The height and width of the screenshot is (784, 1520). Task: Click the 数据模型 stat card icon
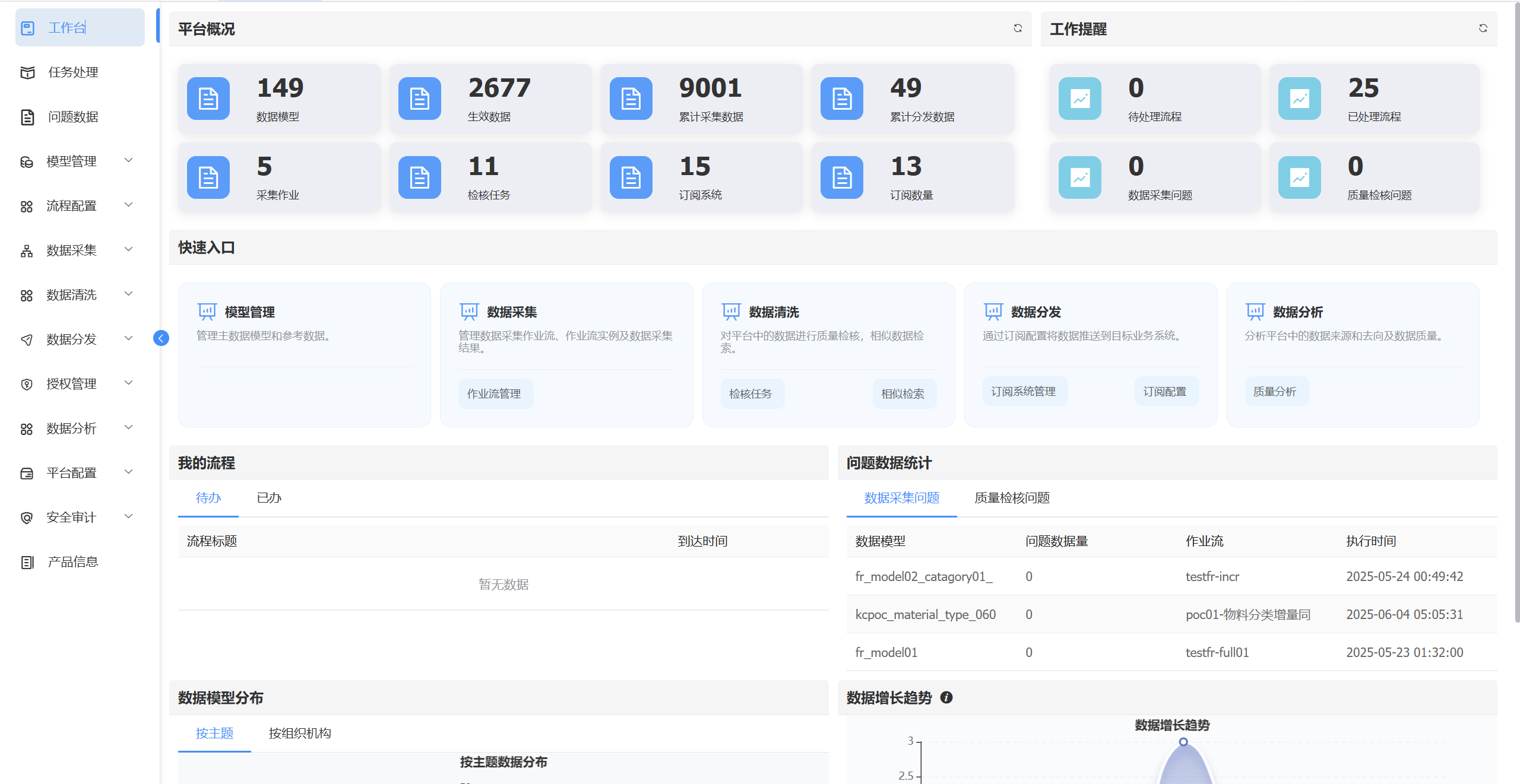point(208,99)
